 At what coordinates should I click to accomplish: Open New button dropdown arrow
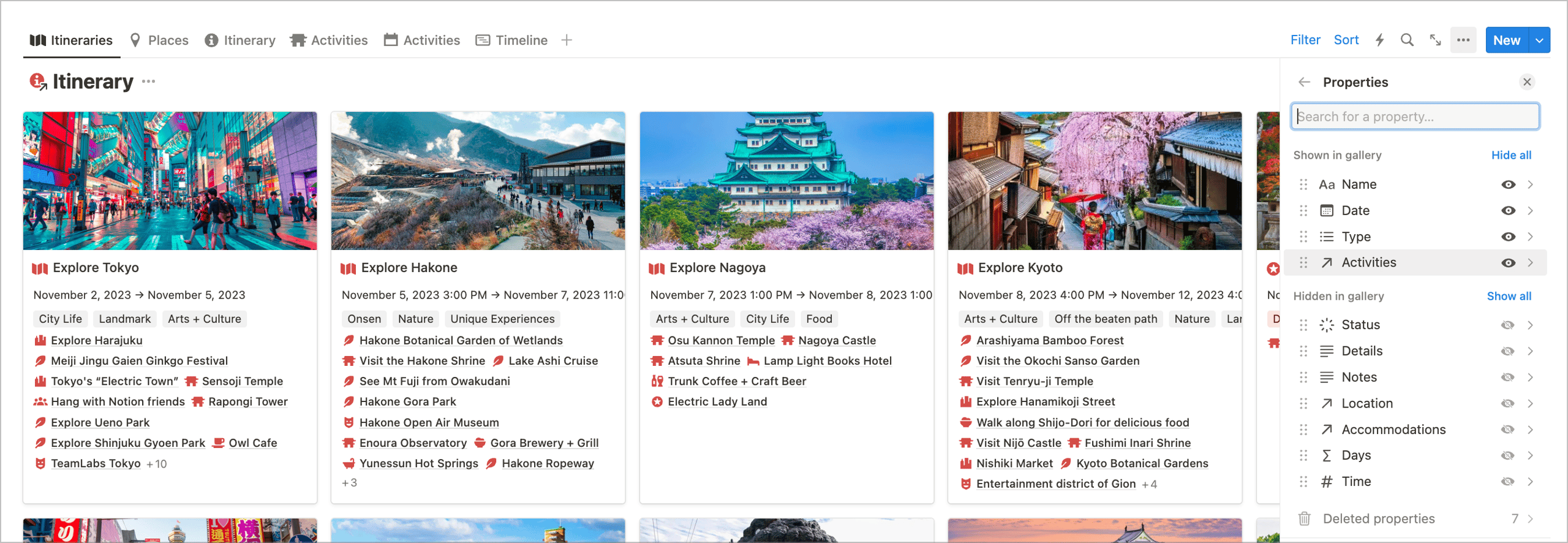click(1539, 40)
